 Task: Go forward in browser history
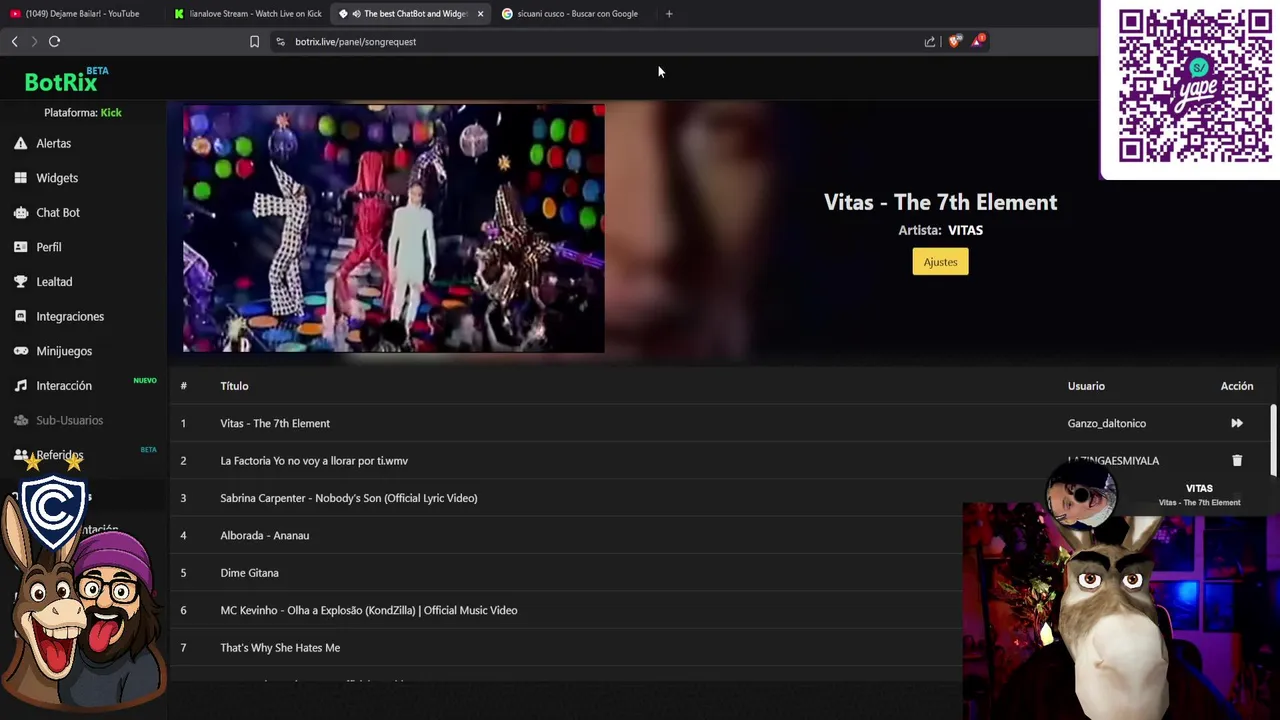click(34, 41)
